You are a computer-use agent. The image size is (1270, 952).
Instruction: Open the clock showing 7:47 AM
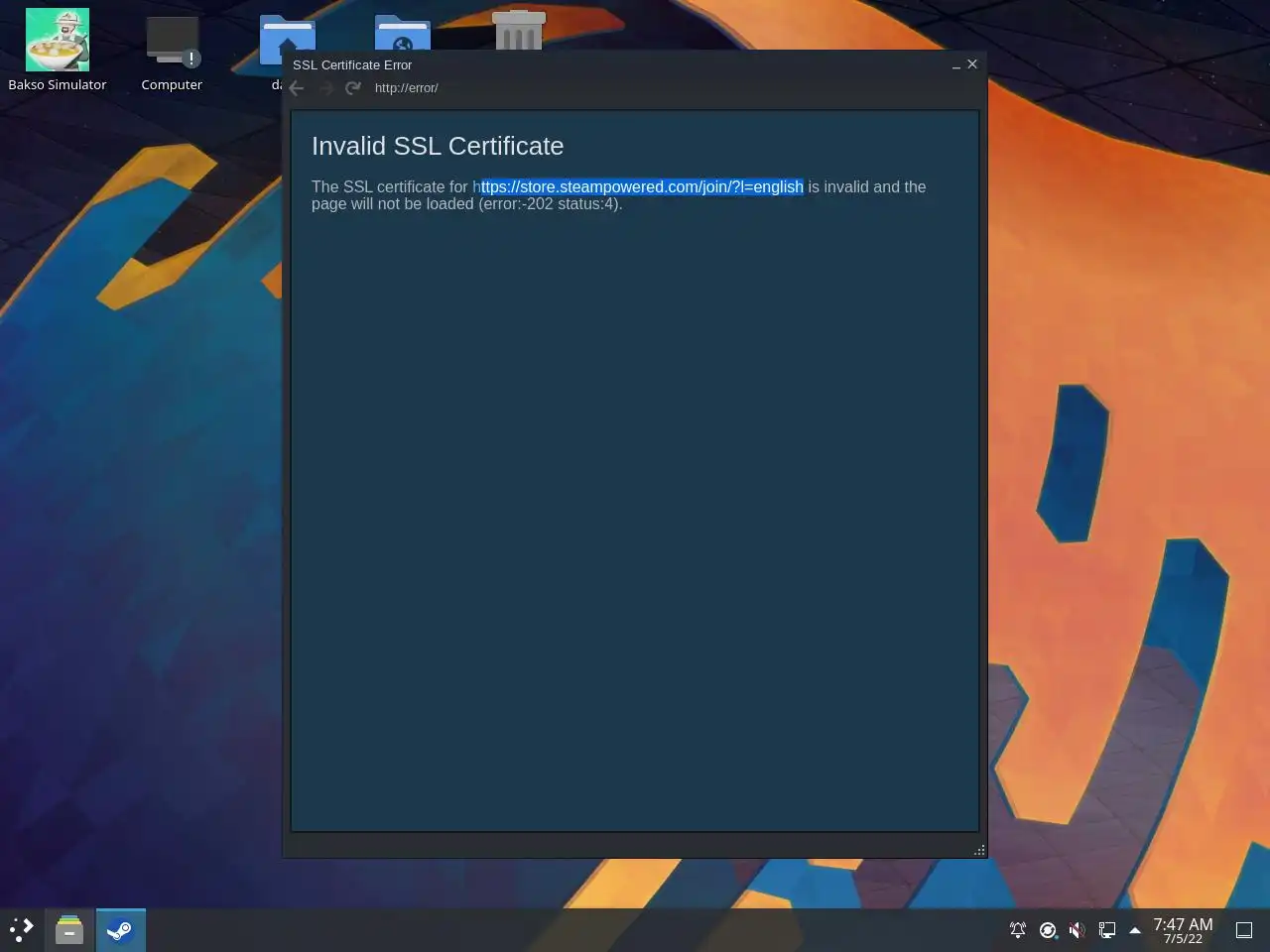1183,930
